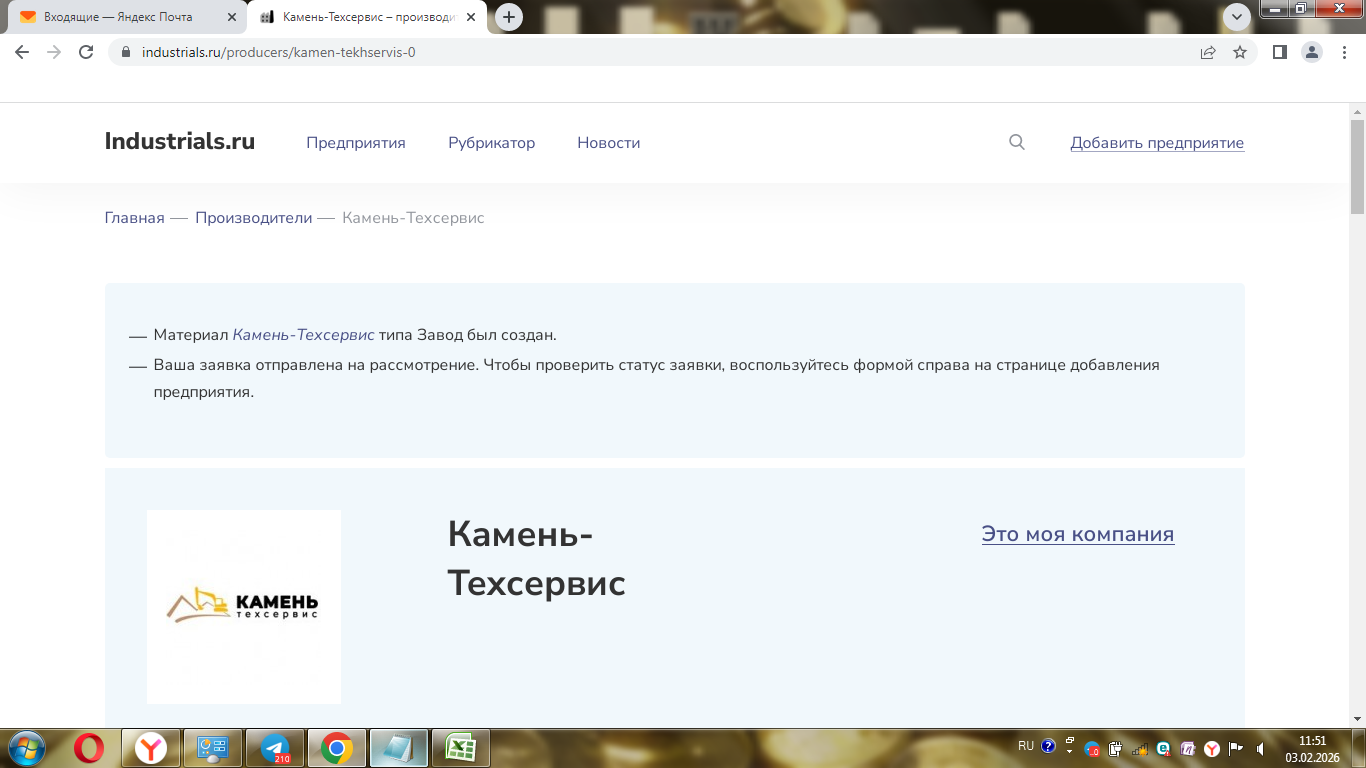This screenshot has width=1366, height=768.
Task: Go back to the previous page in Chrome
Action: [x=22, y=52]
